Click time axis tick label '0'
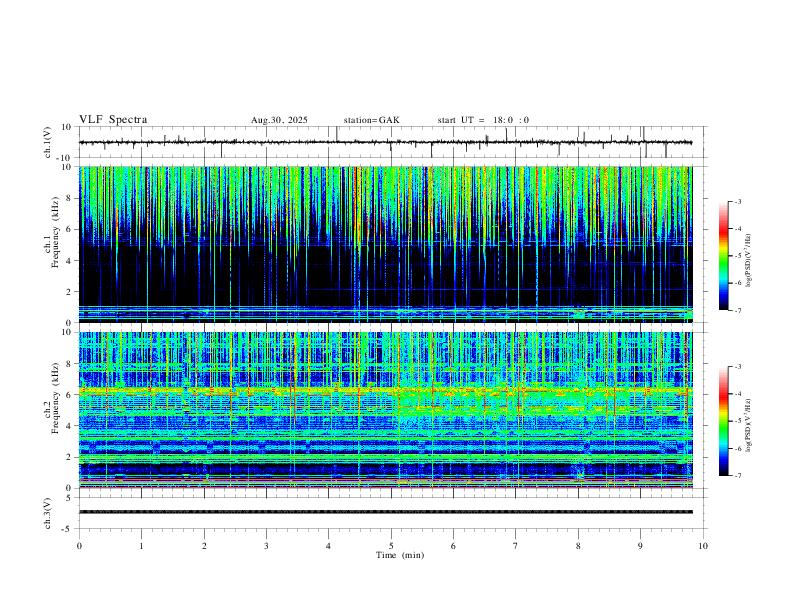 (79, 546)
